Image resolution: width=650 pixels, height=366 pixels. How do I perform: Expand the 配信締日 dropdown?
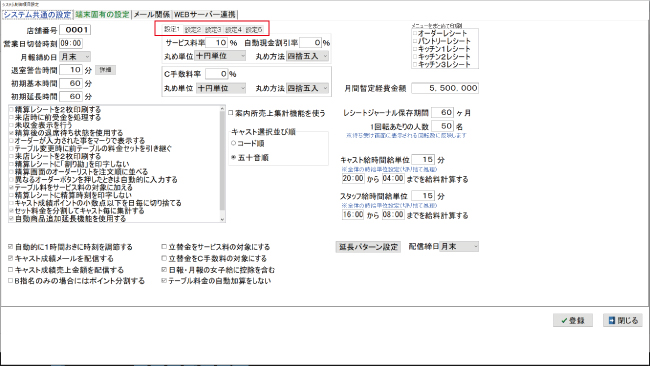[x=459, y=247]
